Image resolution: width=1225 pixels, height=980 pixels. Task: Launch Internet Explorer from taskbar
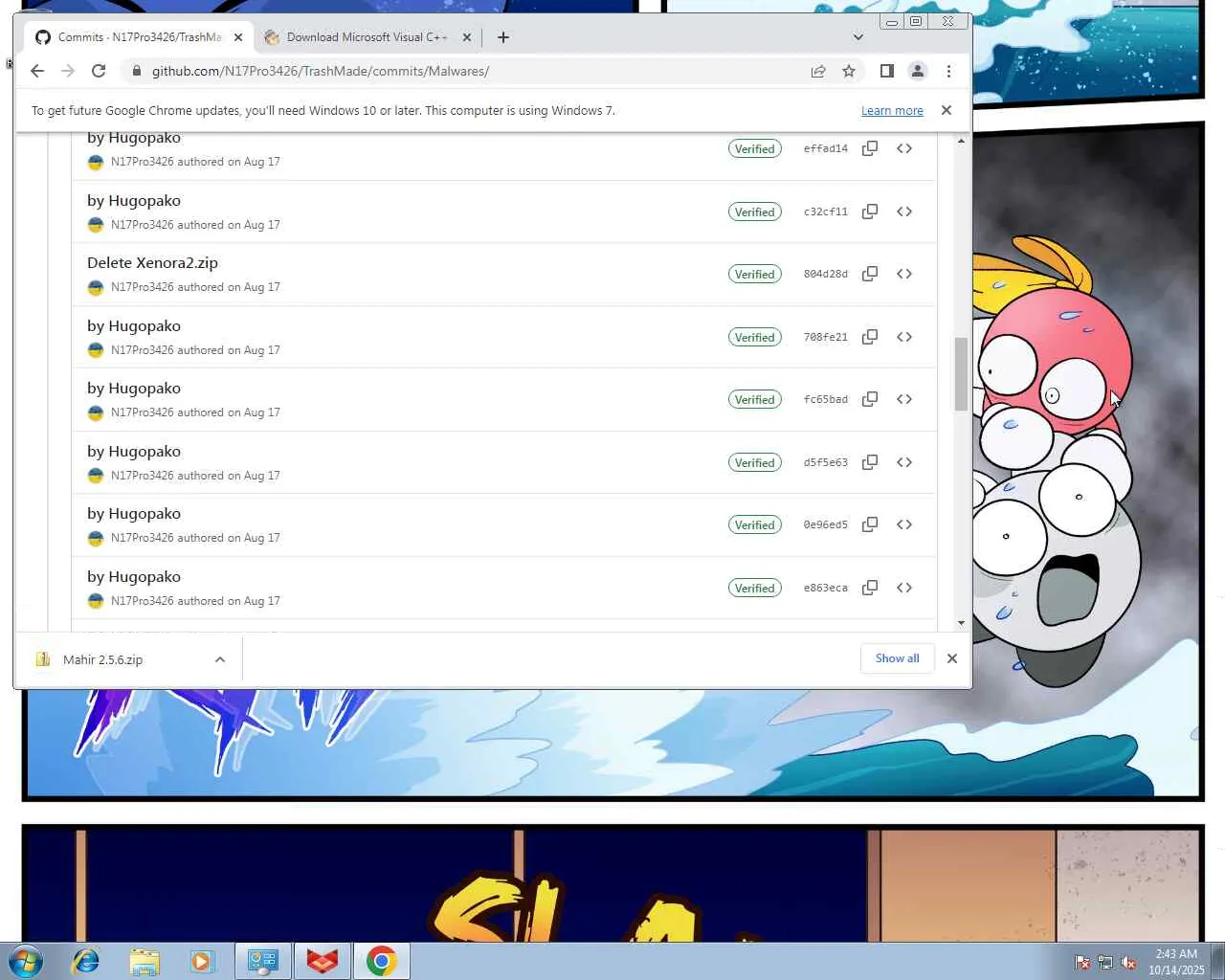(86, 961)
